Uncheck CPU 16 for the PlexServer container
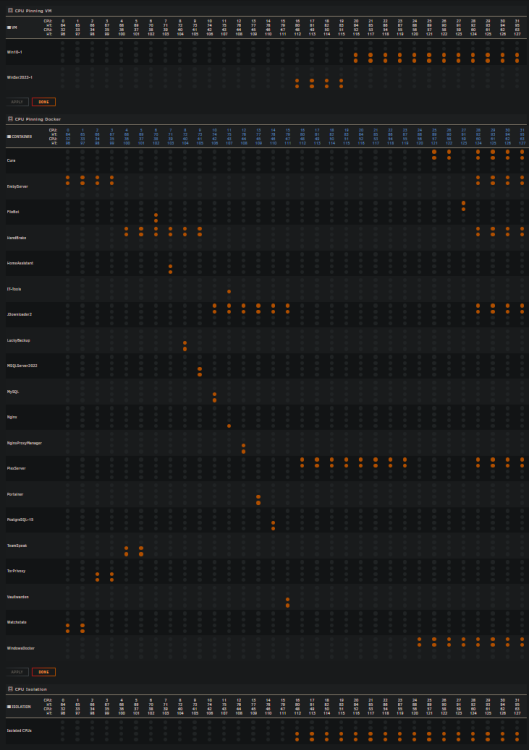 (x=302, y=460)
